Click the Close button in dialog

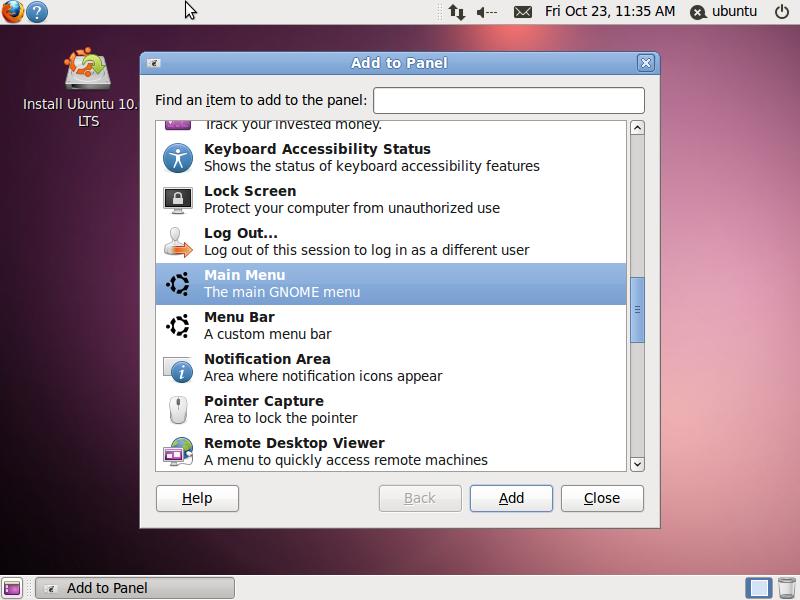click(x=602, y=498)
